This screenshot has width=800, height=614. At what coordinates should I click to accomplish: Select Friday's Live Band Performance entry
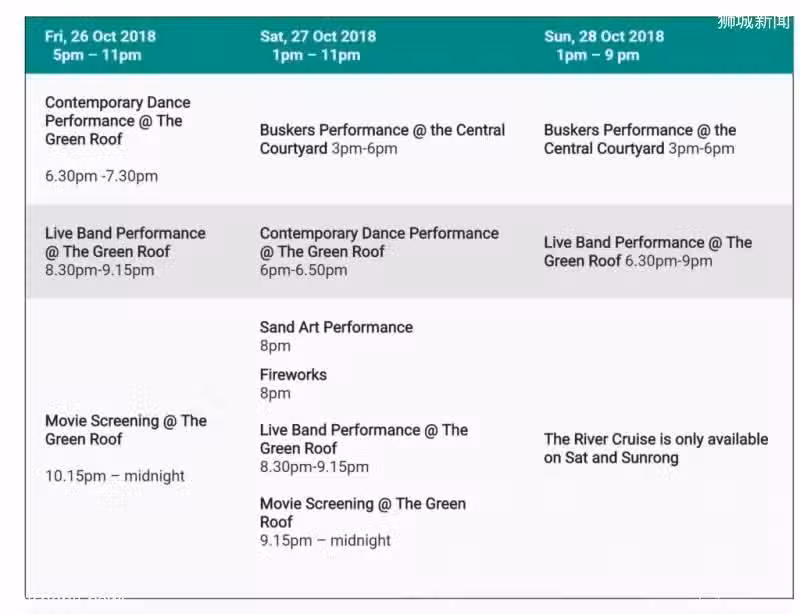[x=125, y=251]
